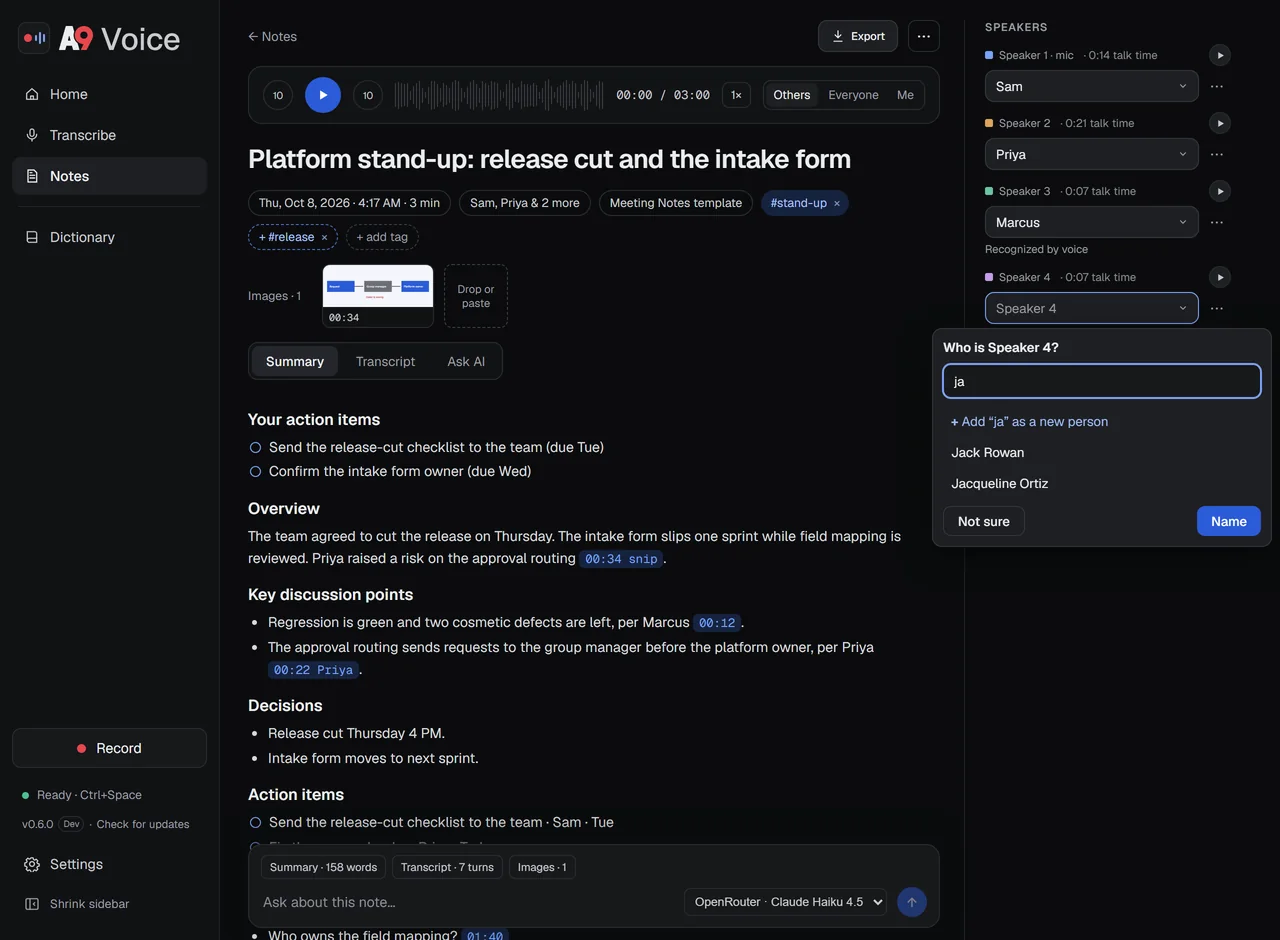Image resolution: width=1280 pixels, height=940 pixels.
Task: Open options menu for Marcus speaker row
Action: (x=1217, y=222)
